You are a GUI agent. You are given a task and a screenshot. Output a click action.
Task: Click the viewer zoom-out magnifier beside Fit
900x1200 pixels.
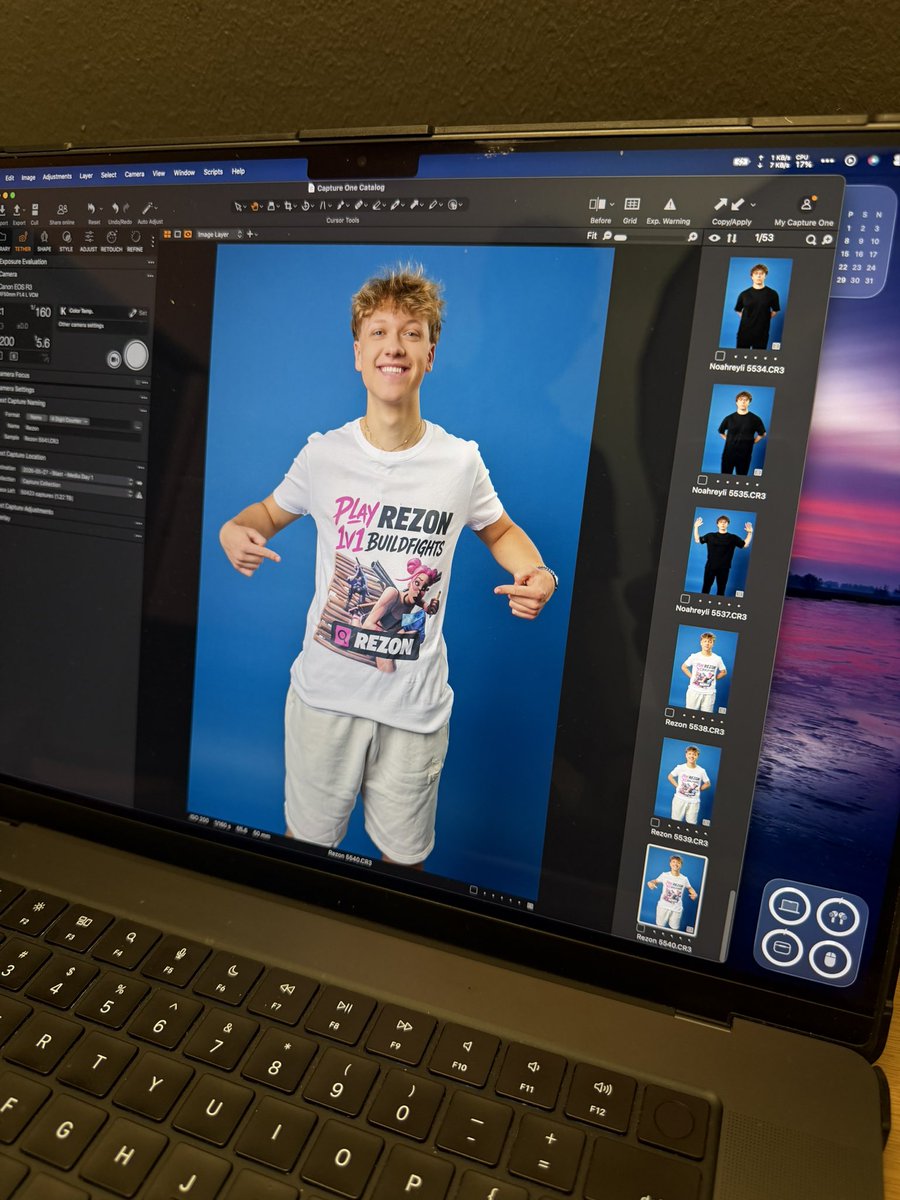(607, 236)
